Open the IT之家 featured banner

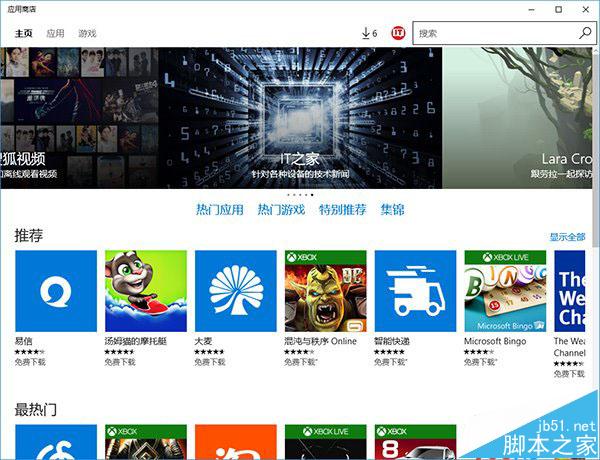pos(300,118)
